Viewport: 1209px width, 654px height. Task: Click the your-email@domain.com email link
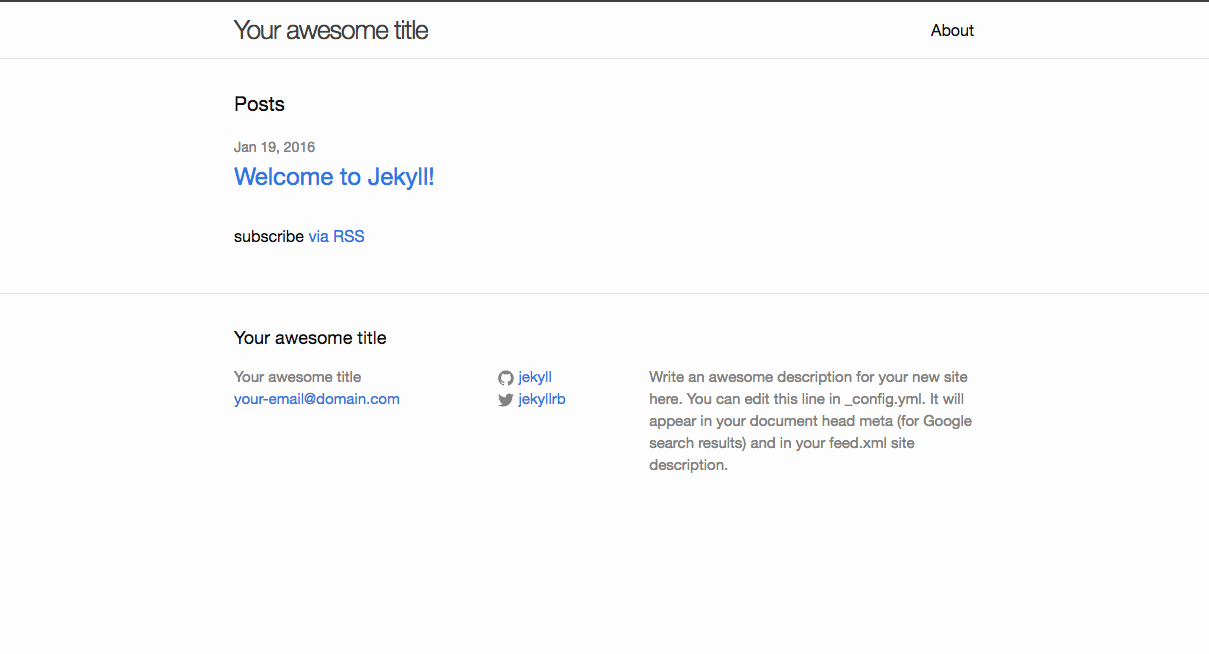[x=317, y=399]
